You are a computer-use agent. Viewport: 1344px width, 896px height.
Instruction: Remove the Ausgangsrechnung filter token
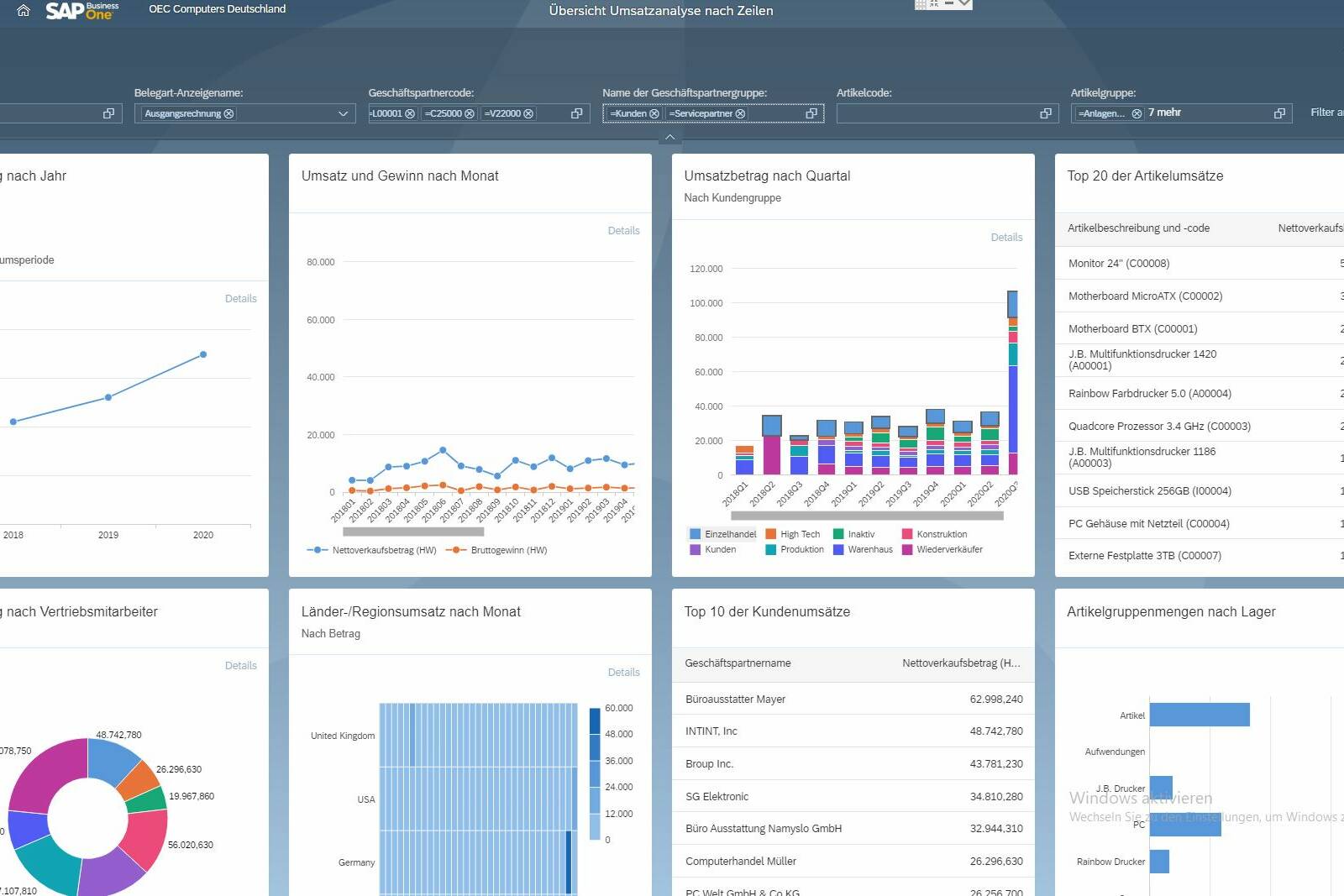[228, 113]
